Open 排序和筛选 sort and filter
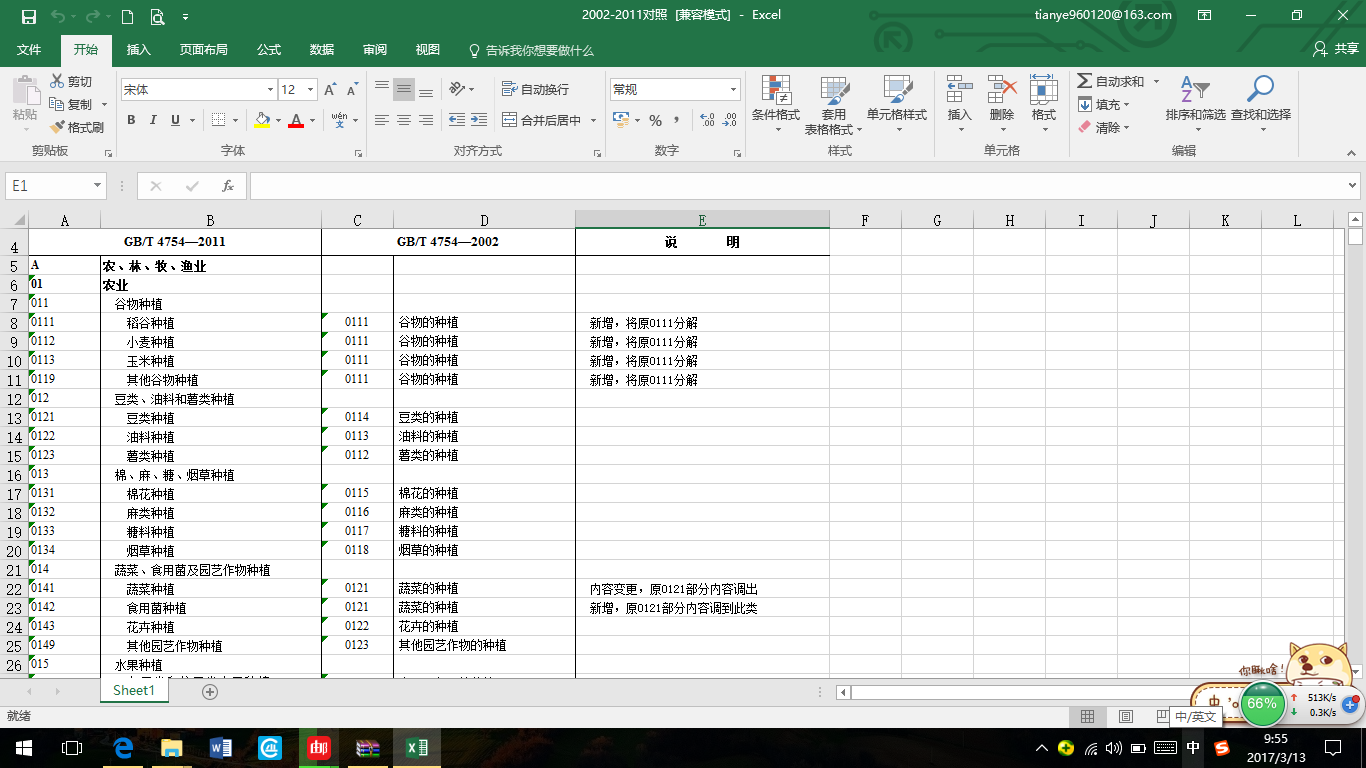This screenshot has height=768, width=1366. tap(1195, 105)
